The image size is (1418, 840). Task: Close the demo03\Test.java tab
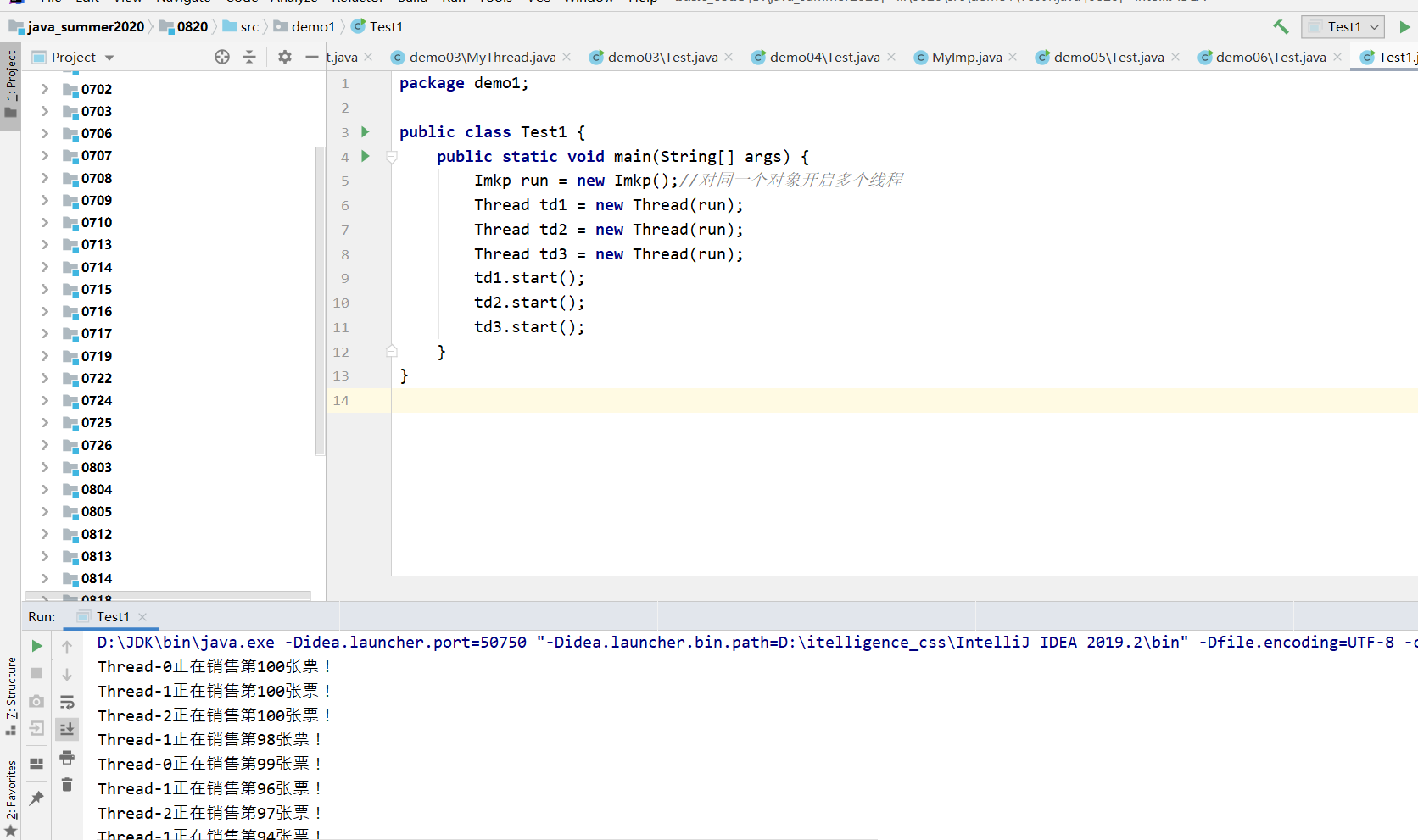tap(729, 57)
